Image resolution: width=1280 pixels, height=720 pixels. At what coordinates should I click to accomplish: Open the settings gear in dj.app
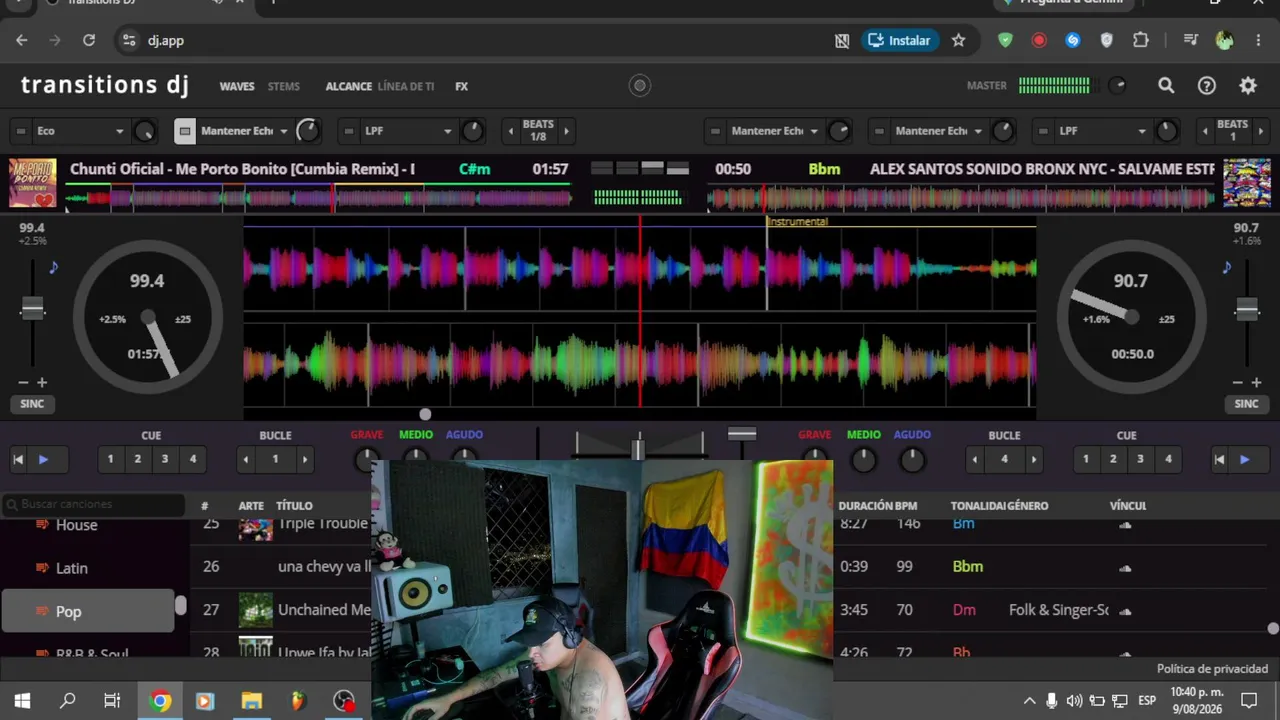coord(1248,86)
